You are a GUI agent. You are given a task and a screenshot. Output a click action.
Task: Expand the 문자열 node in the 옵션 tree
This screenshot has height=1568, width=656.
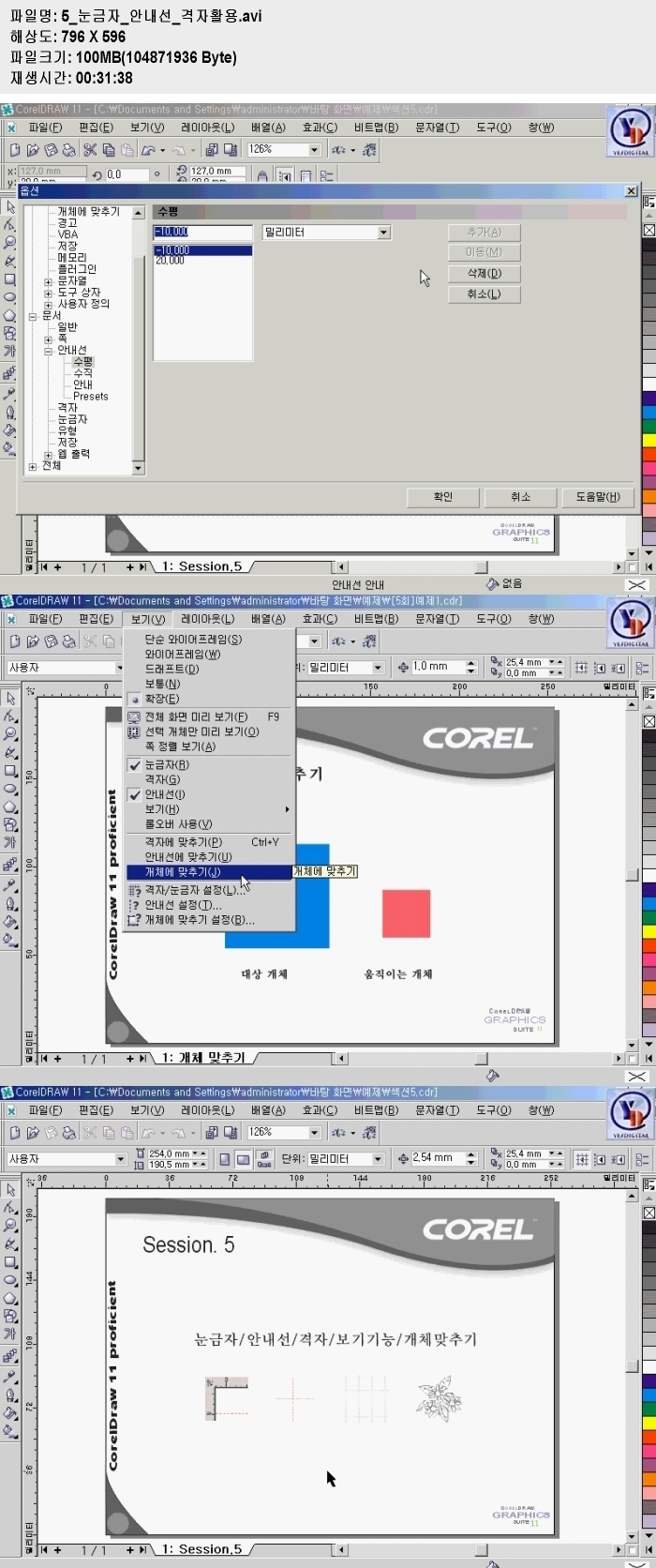[x=48, y=281]
